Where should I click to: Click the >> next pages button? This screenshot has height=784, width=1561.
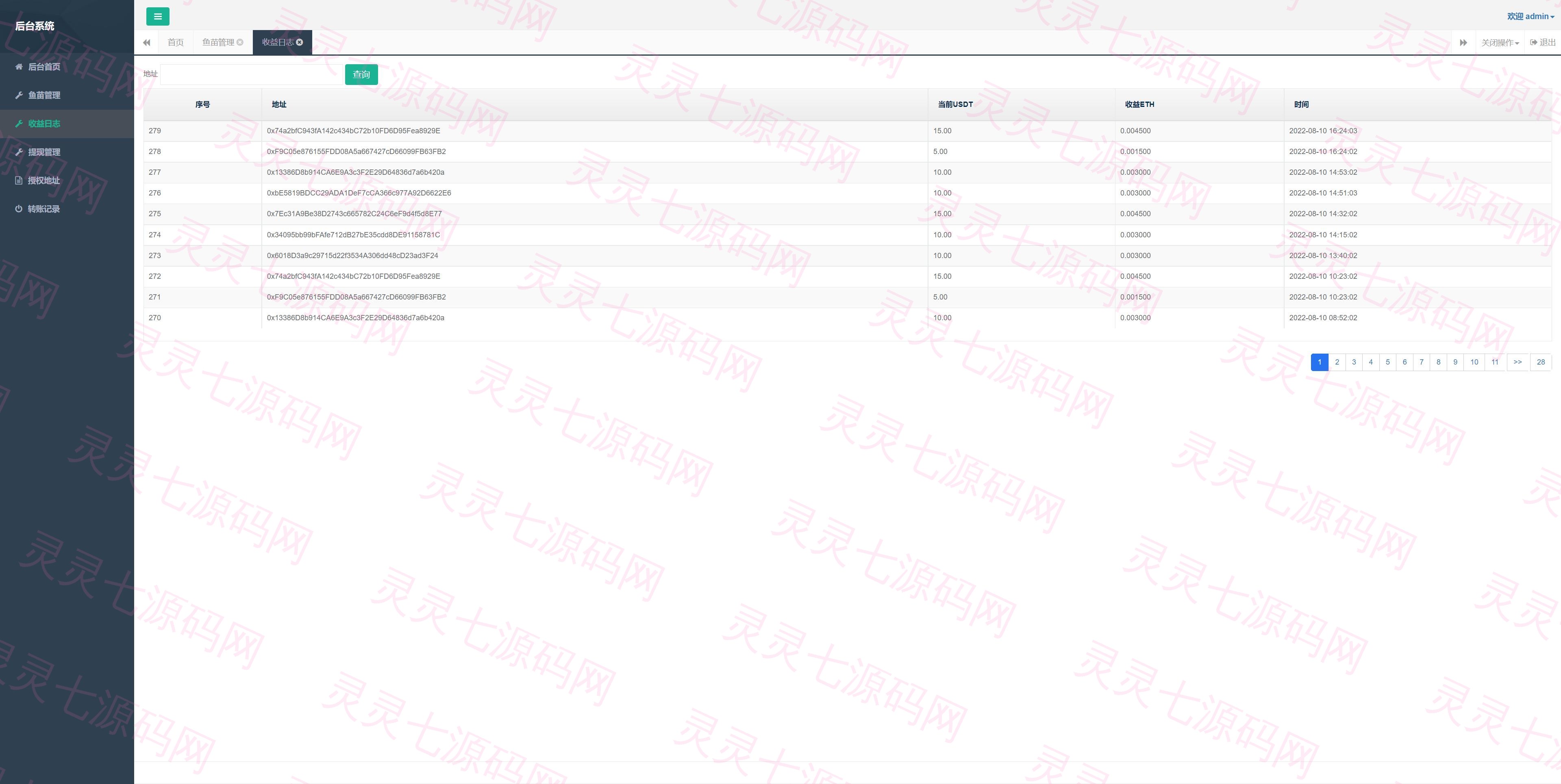pyautogui.click(x=1518, y=362)
